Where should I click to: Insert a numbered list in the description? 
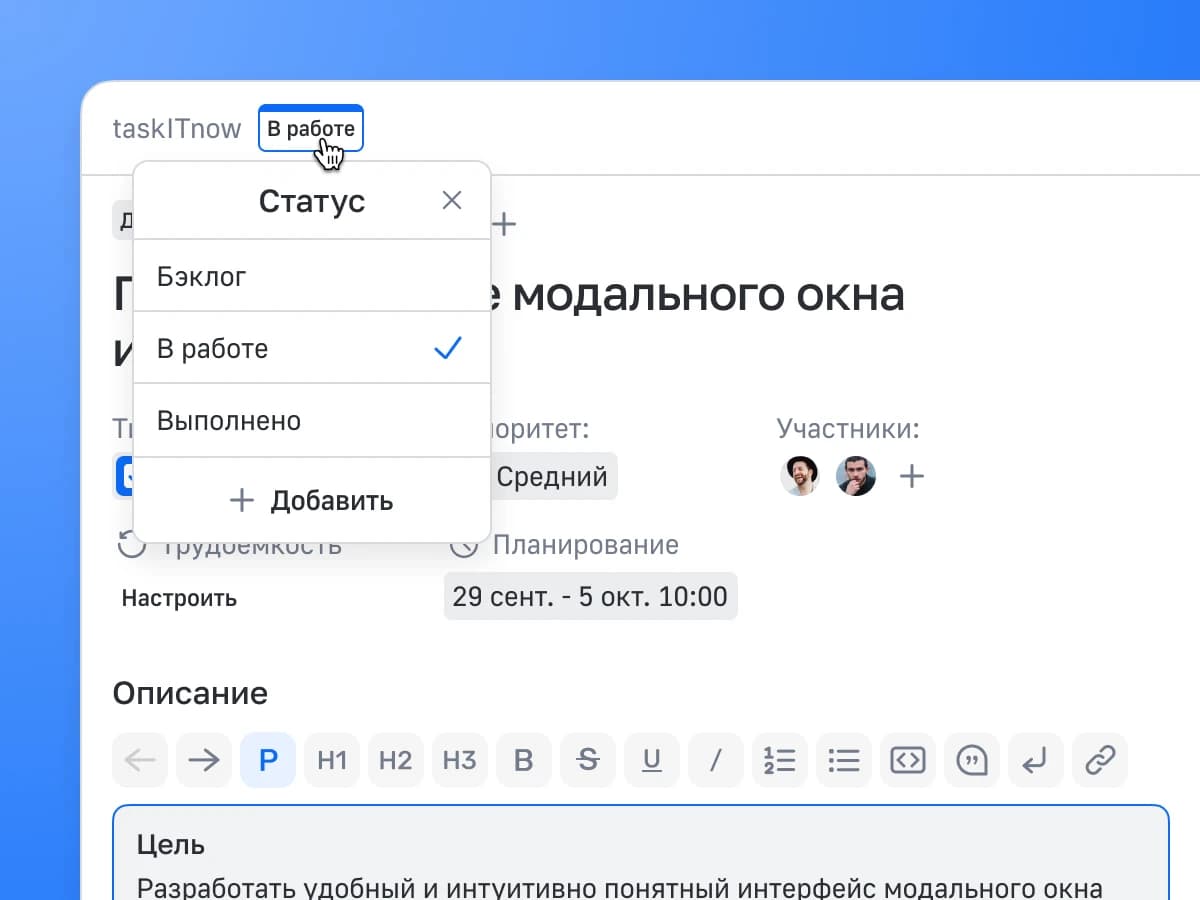(779, 760)
